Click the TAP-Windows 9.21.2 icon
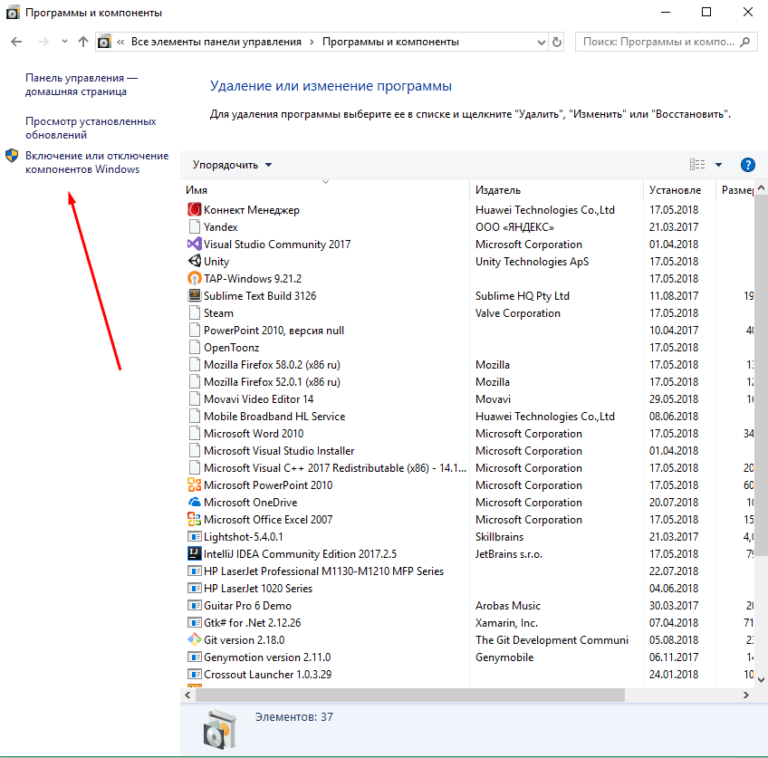The width and height of the screenshot is (768, 758). tap(194, 278)
